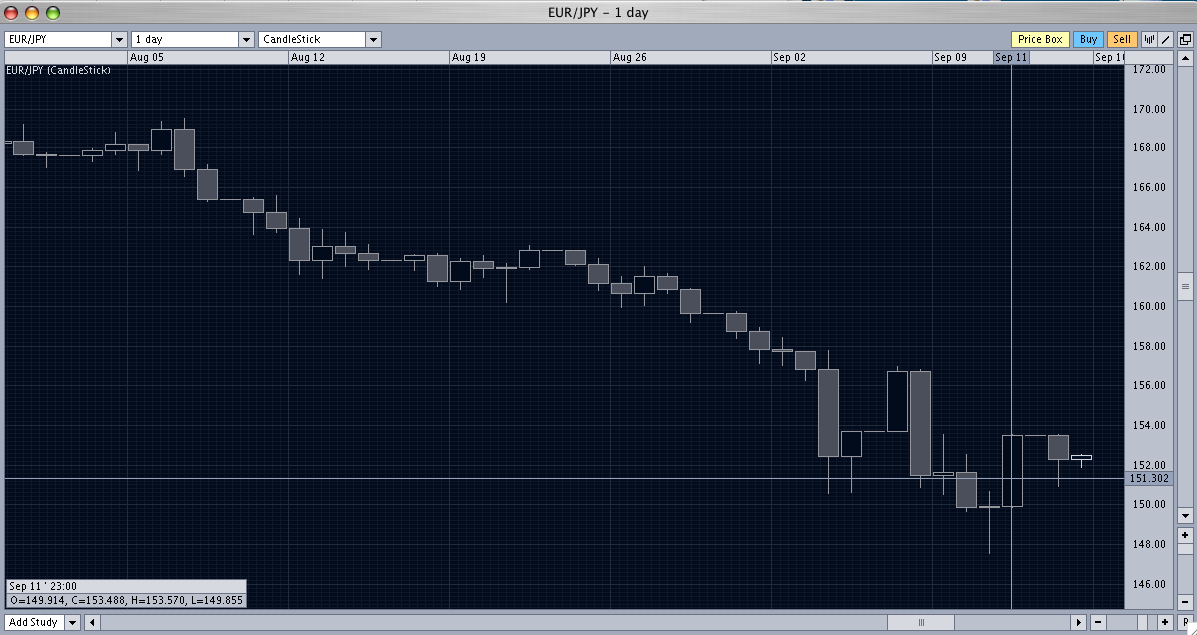The width and height of the screenshot is (1197, 635).
Task: Click the Buy button
Action: (x=1089, y=39)
